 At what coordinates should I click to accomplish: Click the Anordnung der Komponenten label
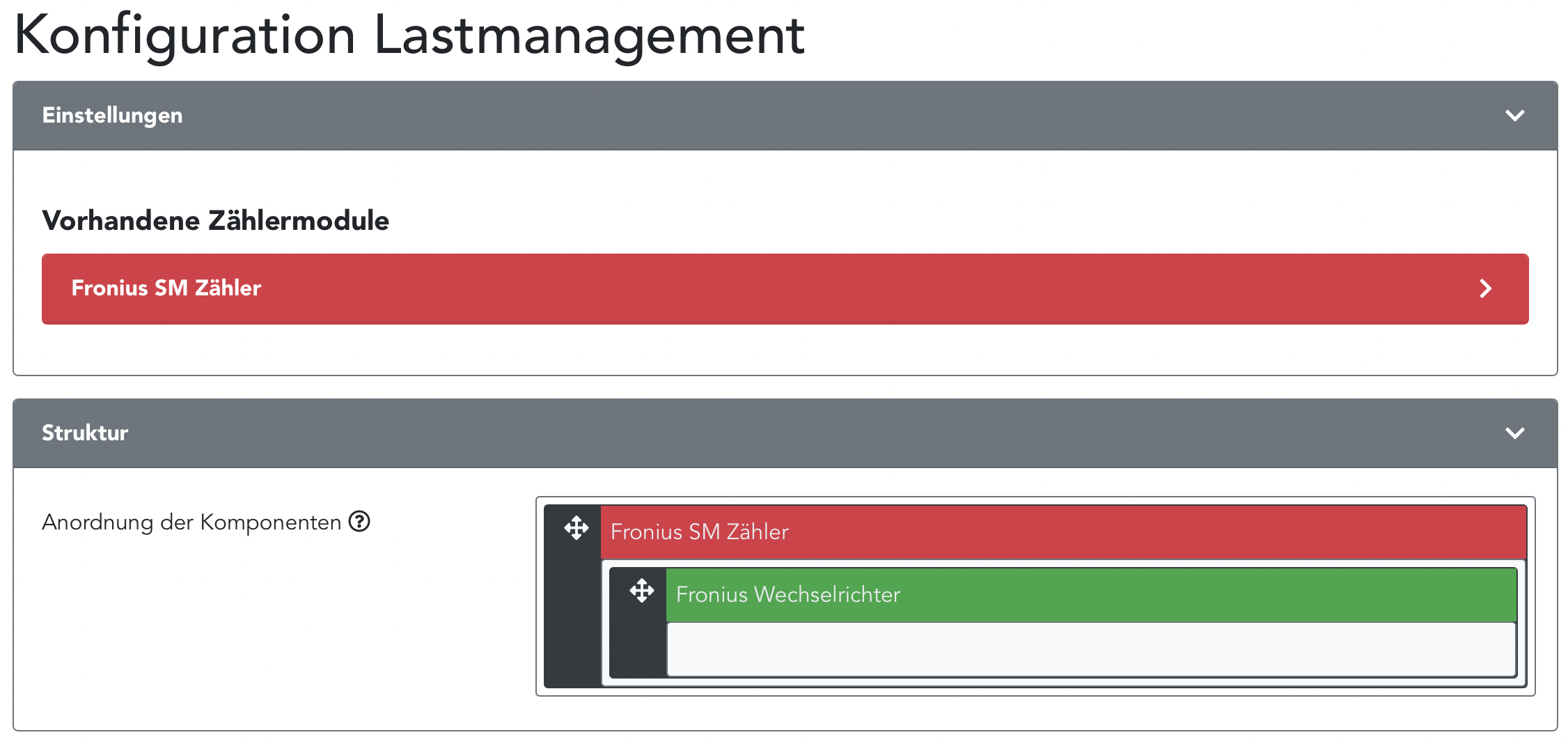[191, 522]
